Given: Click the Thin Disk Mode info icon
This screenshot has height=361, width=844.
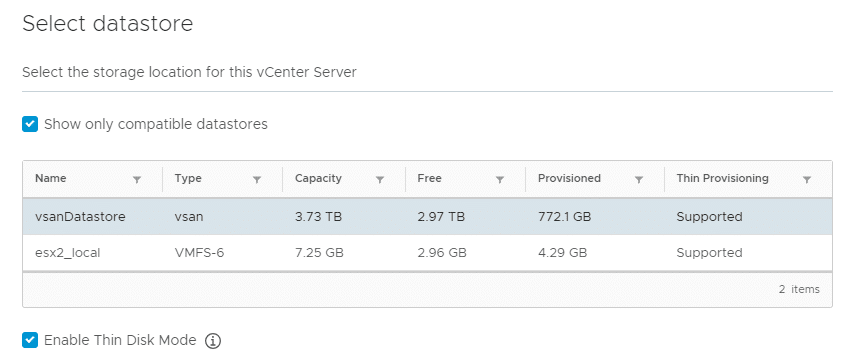Looking at the screenshot, I should click(213, 341).
